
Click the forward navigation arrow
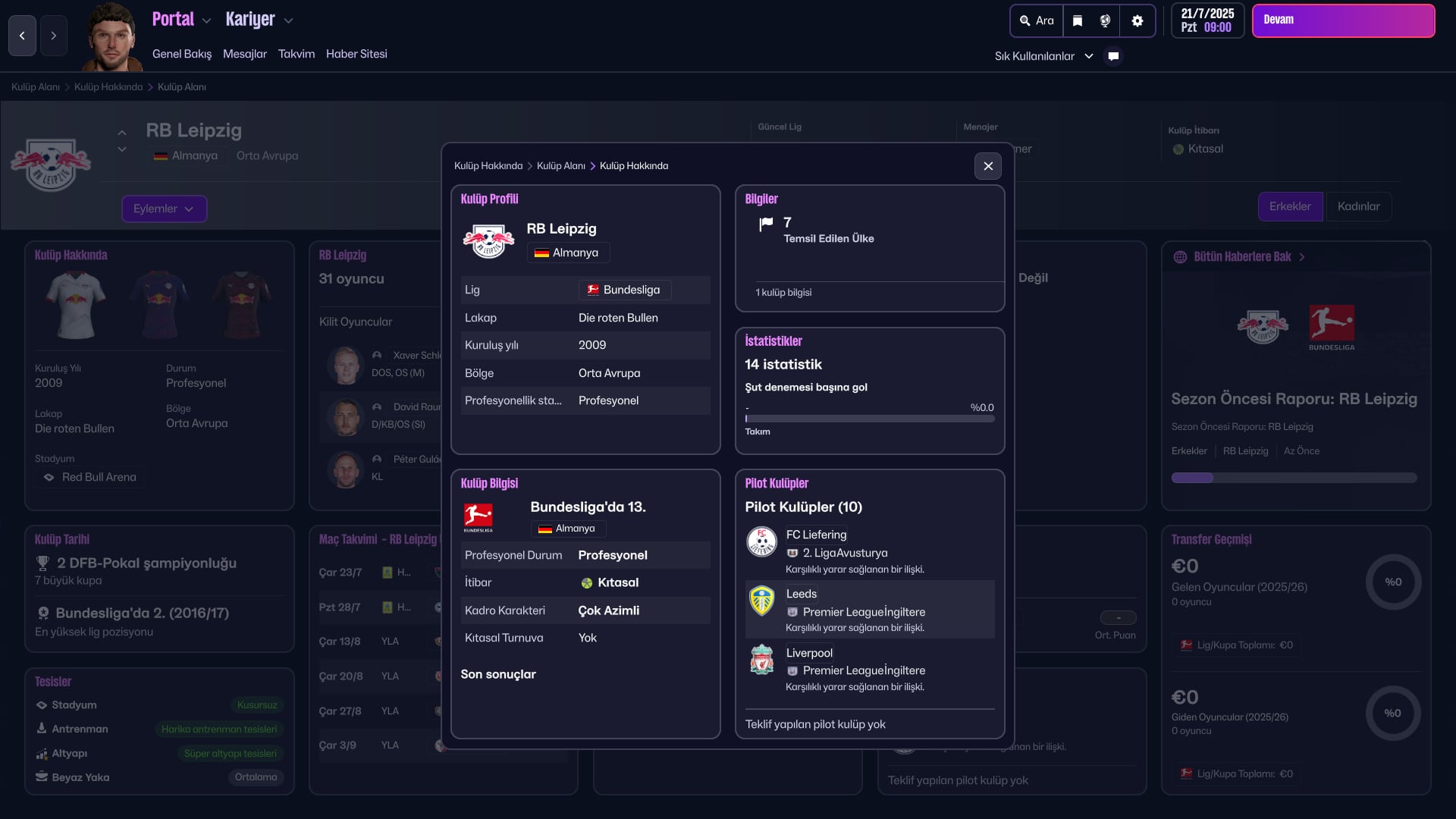(53, 36)
